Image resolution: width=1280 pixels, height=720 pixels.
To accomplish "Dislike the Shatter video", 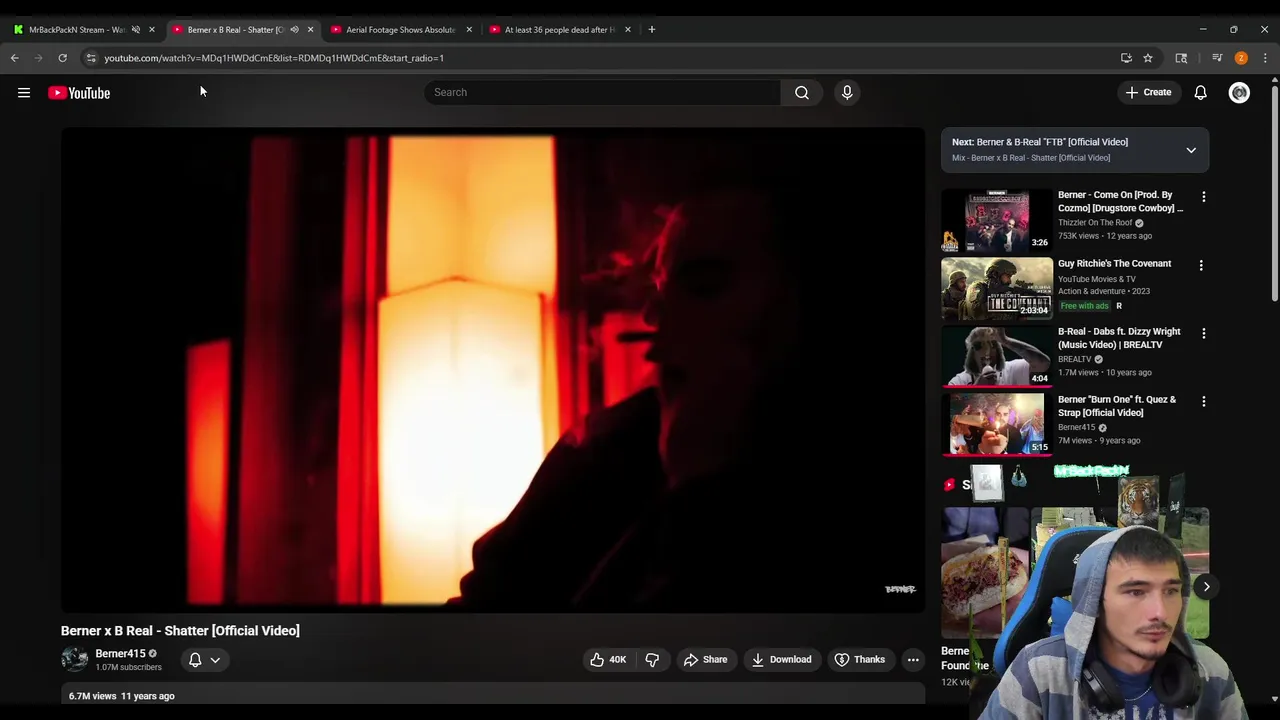I will coord(652,659).
